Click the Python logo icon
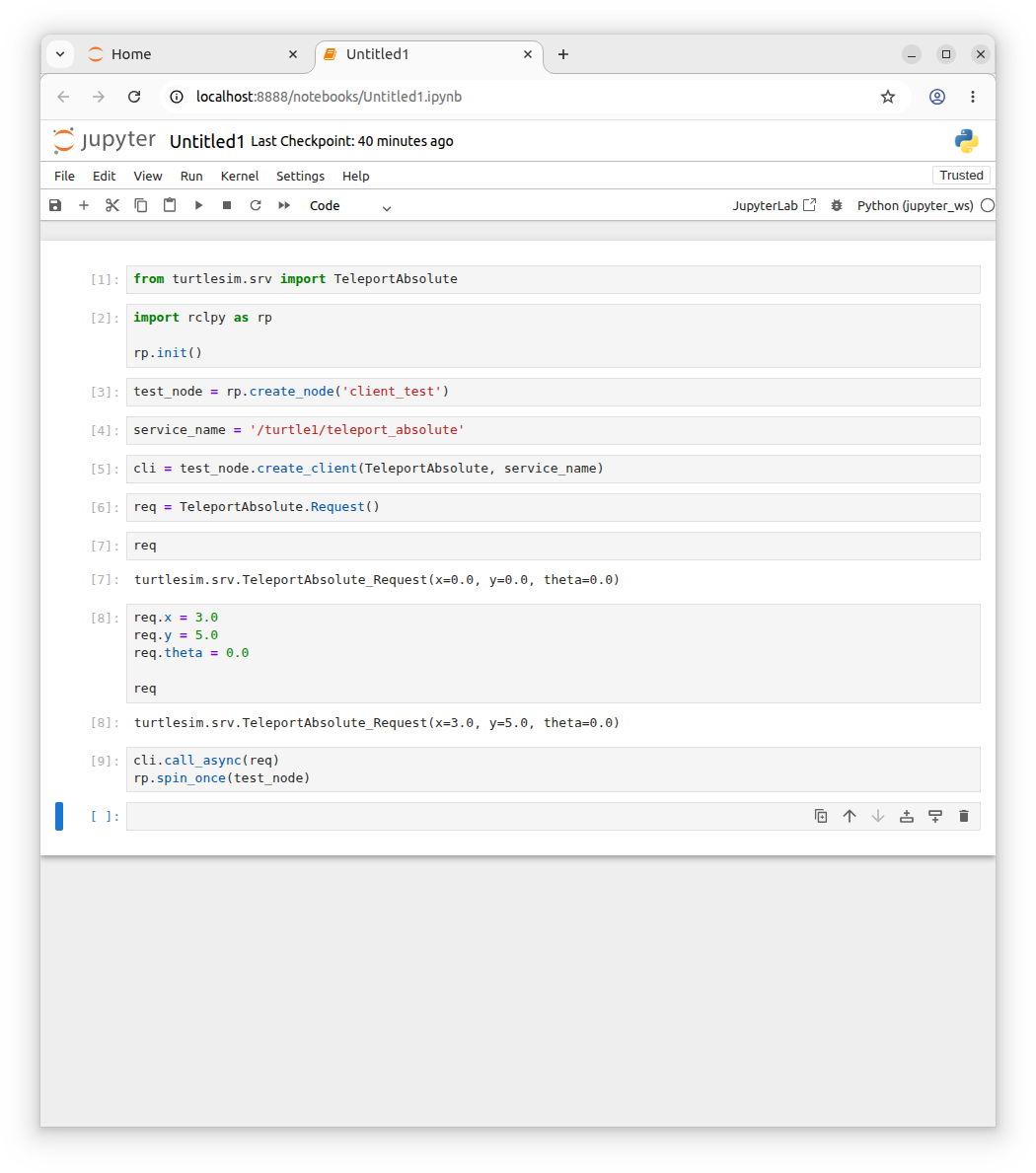Image resolution: width=1036 pixels, height=1173 pixels. (966, 141)
